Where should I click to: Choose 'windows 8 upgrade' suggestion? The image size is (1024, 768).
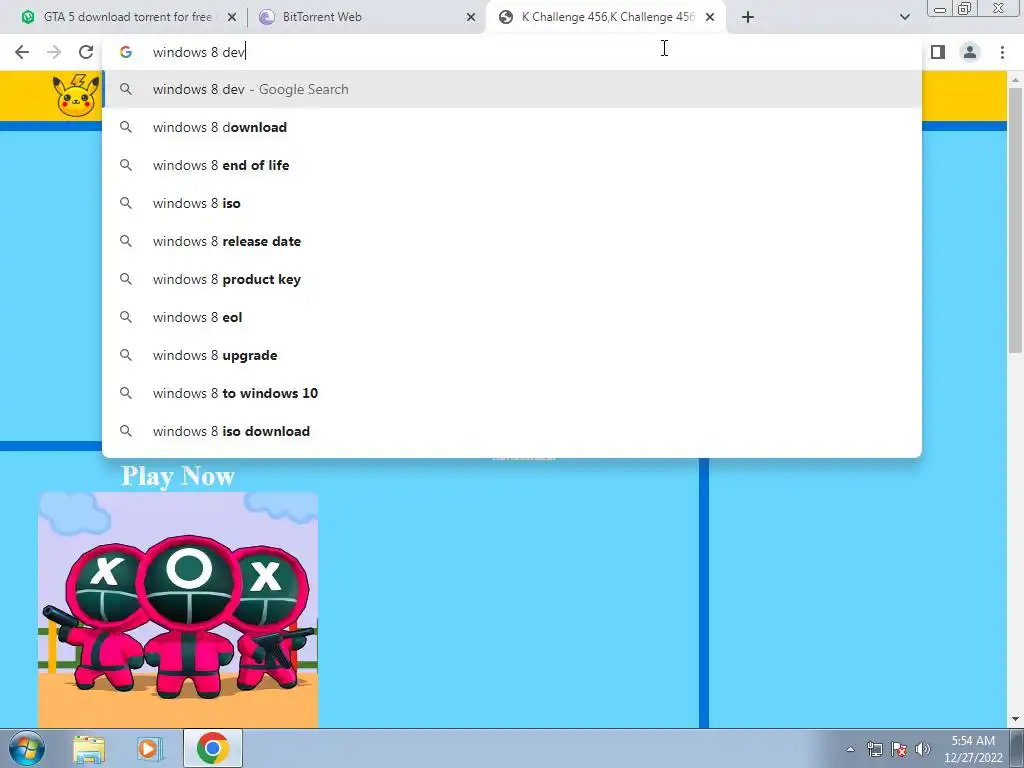tap(512, 355)
